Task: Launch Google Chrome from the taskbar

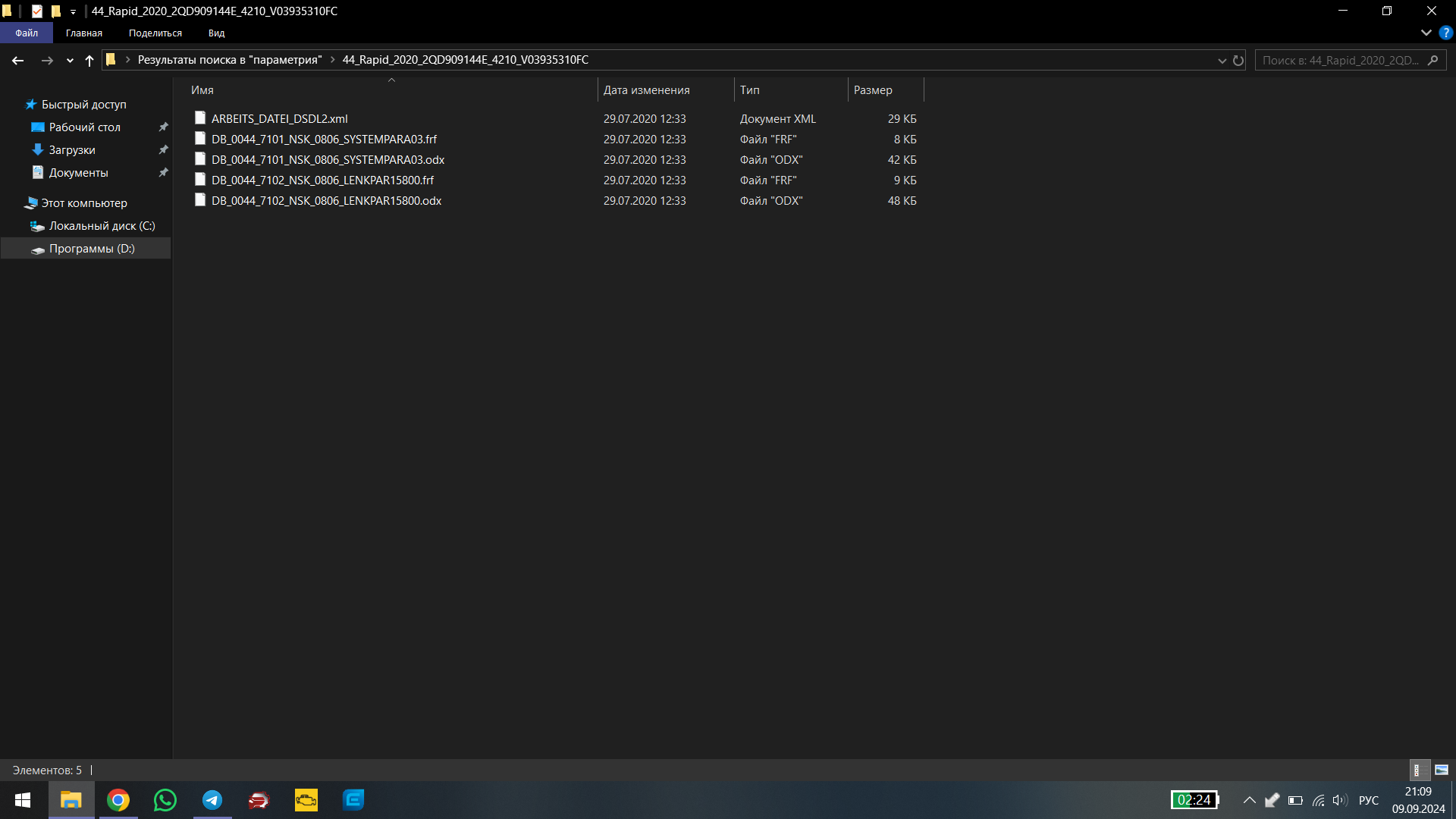Action: [118, 800]
